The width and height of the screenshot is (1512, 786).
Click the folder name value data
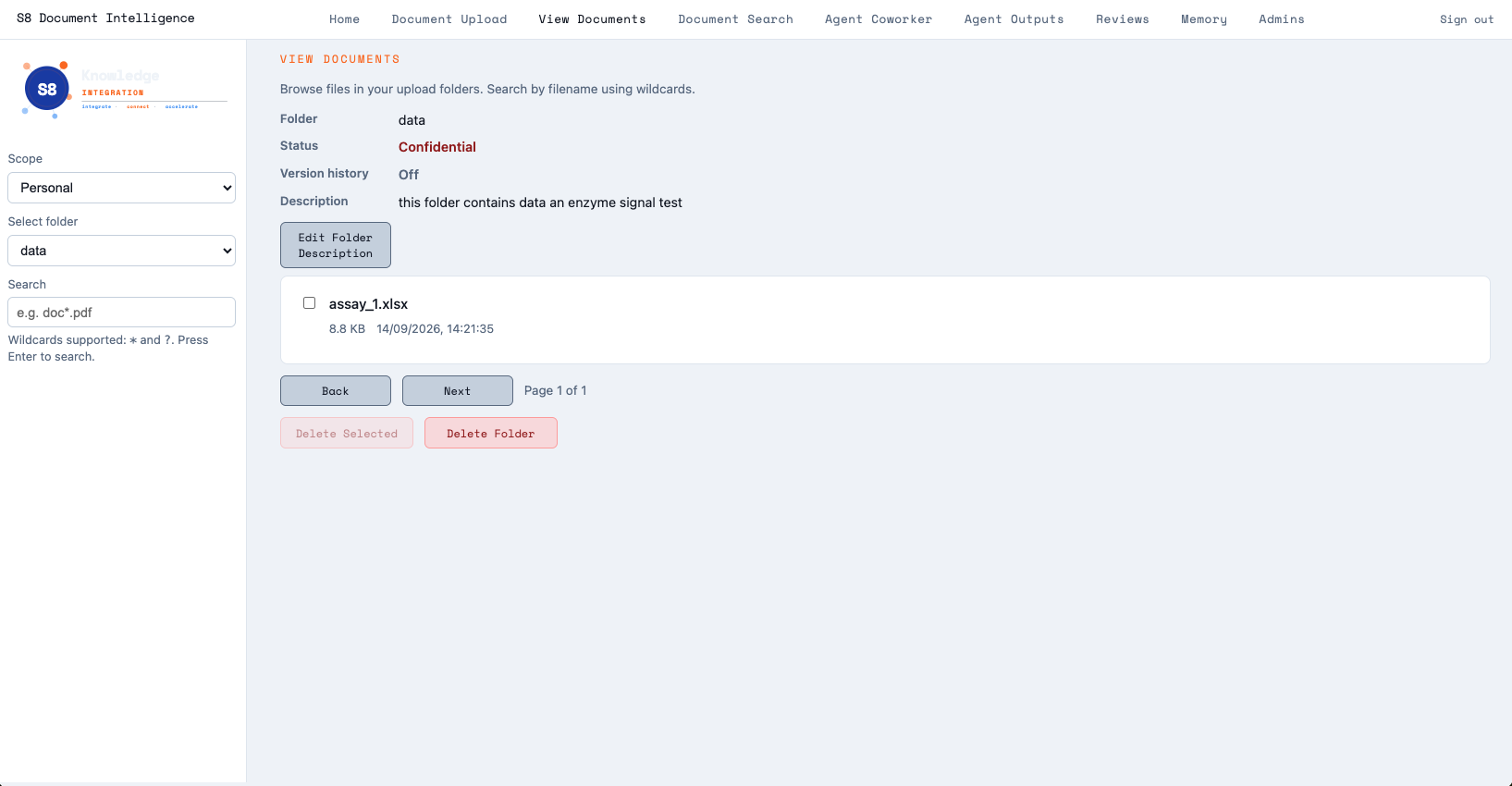click(x=412, y=120)
